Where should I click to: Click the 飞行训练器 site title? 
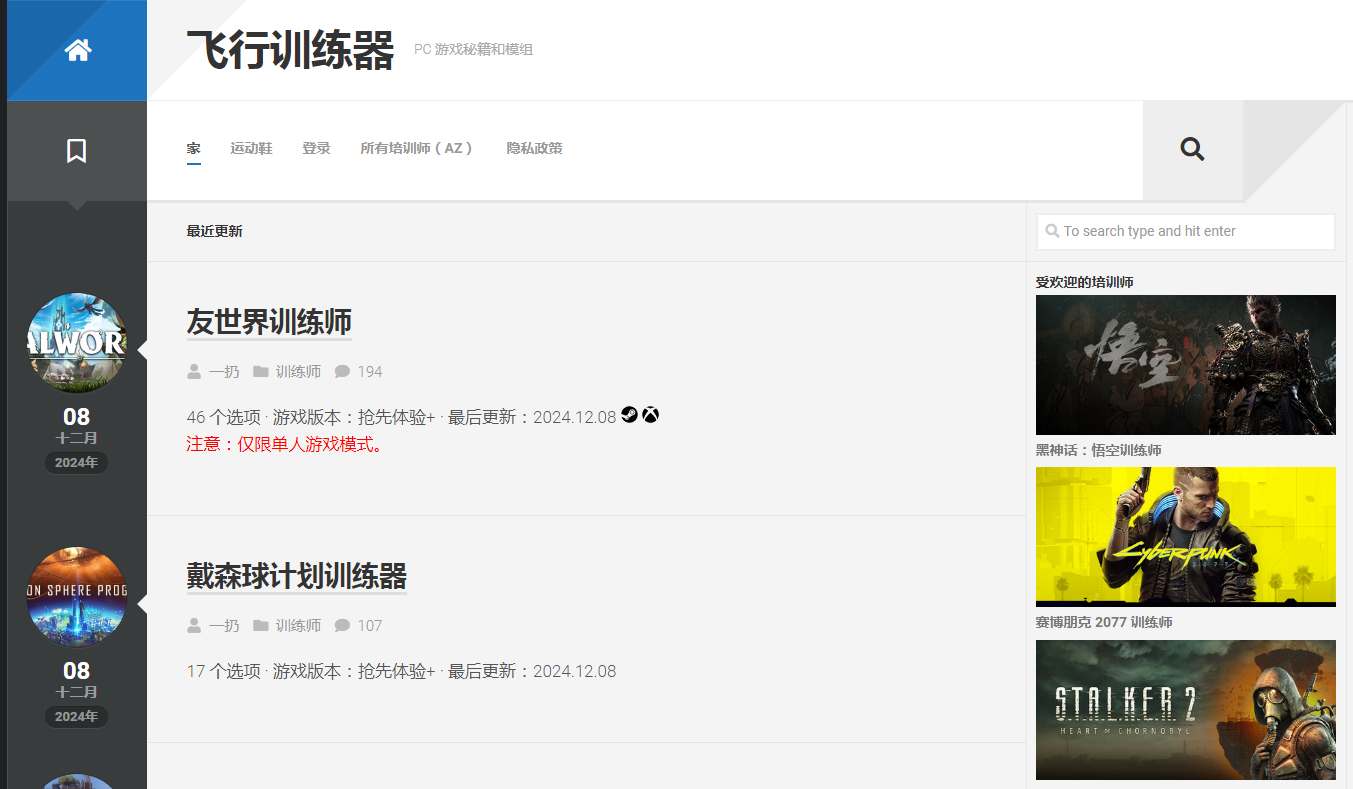click(x=290, y=50)
